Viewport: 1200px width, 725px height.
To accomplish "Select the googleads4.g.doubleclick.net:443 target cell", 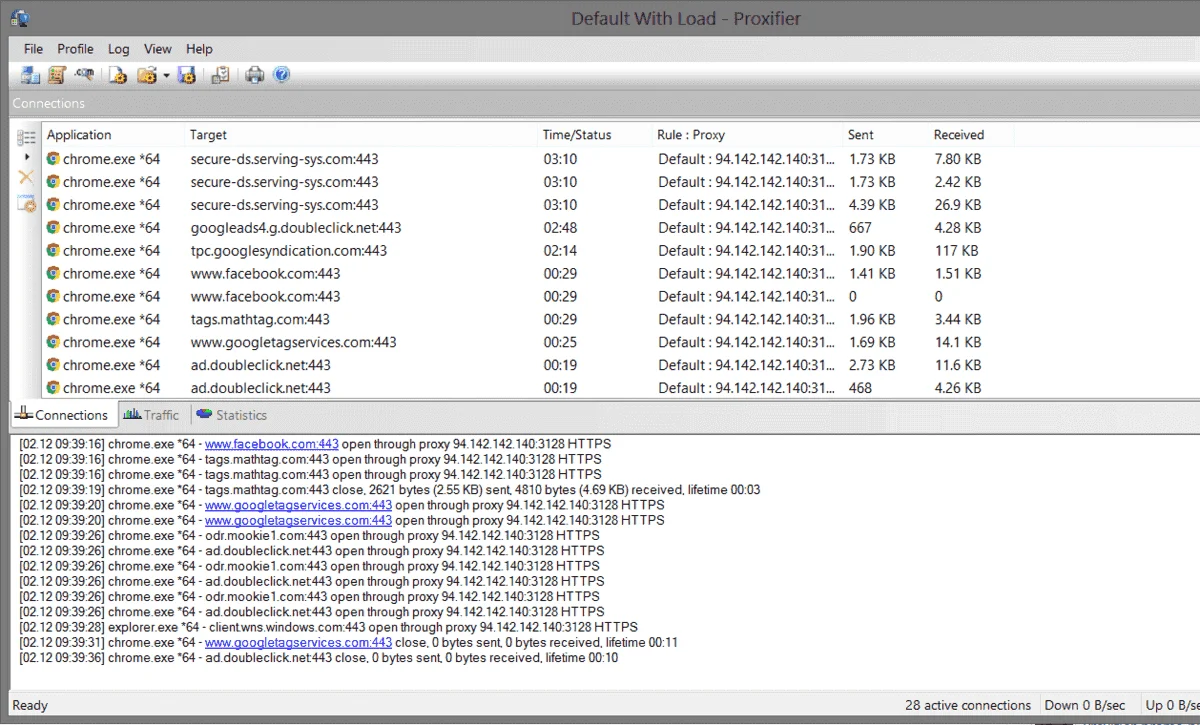I will tap(296, 228).
